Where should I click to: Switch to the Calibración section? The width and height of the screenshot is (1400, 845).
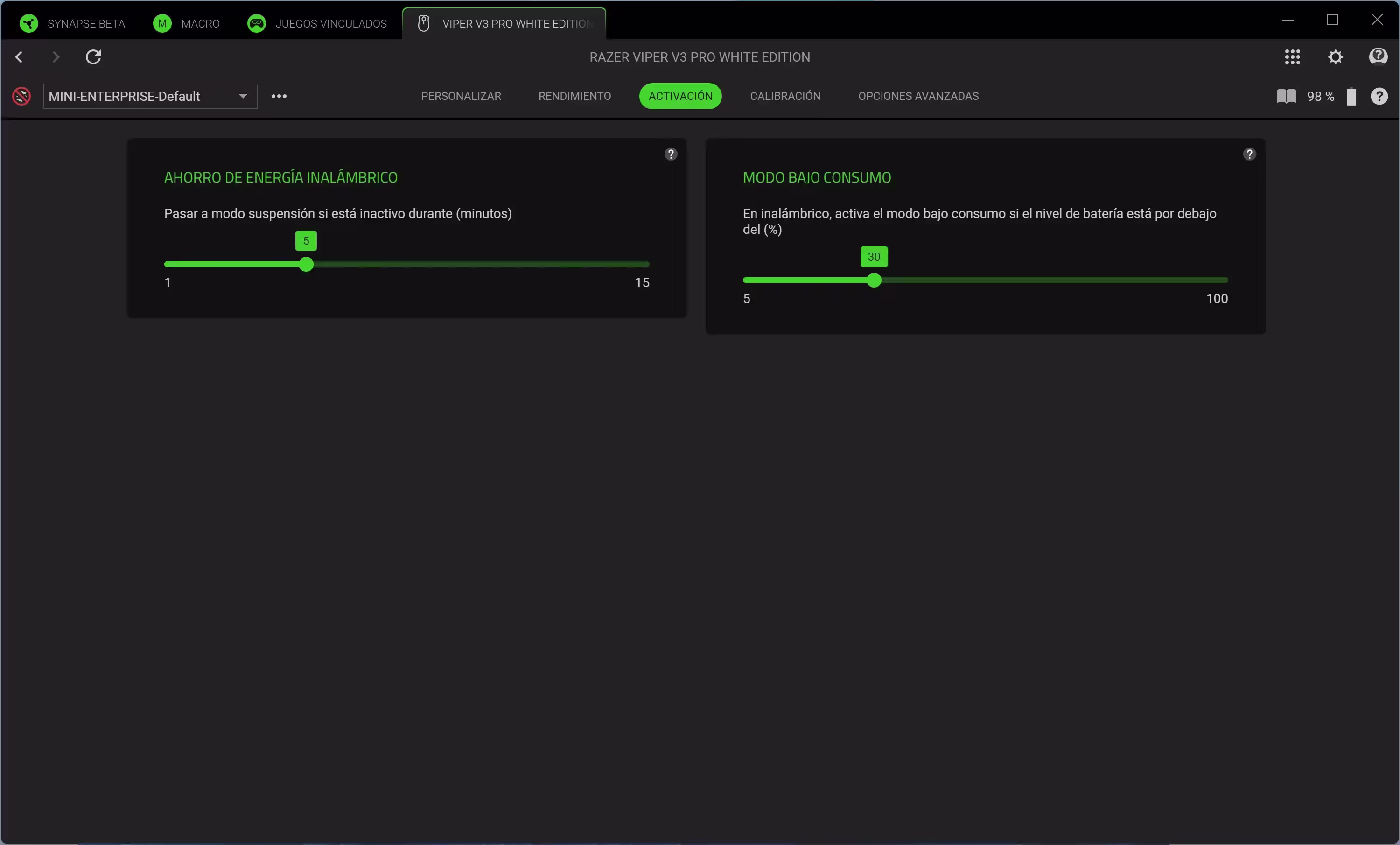(x=785, y=96)
